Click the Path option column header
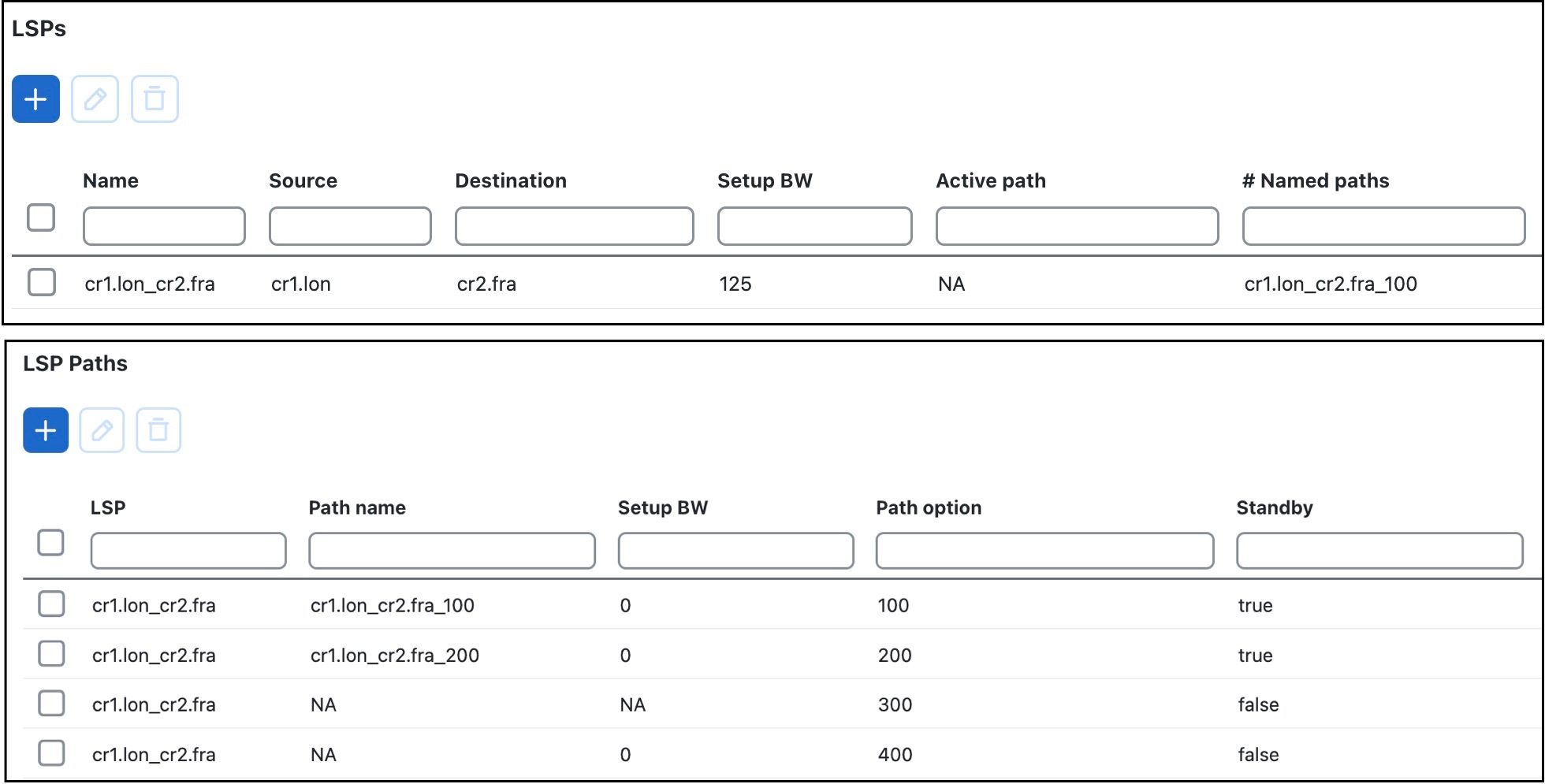 coord(928,507)
